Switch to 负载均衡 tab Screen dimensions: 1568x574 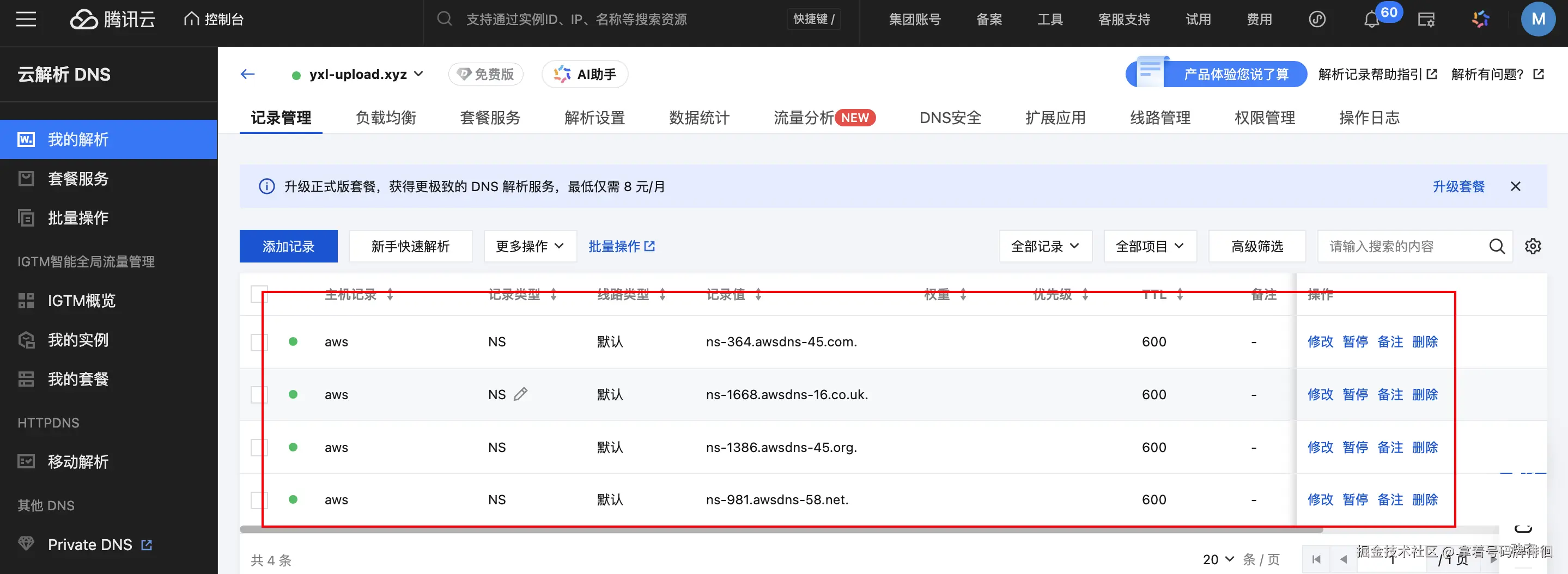tap(386, 118)
